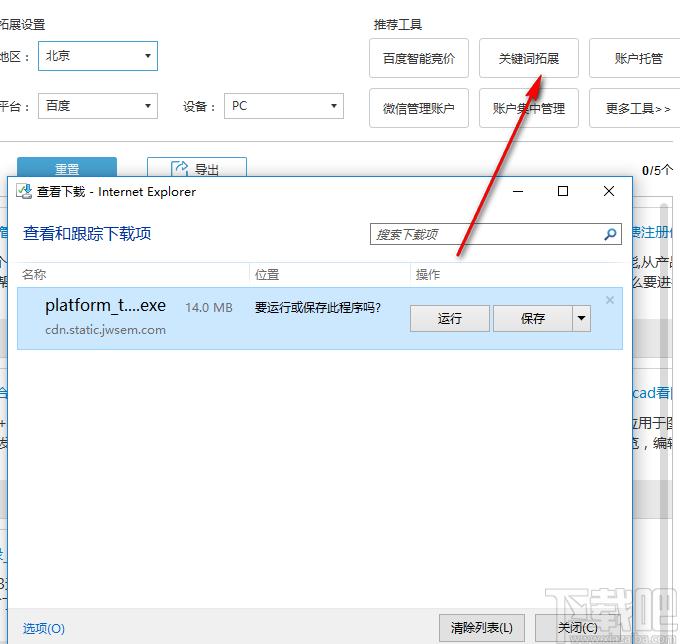Open the 设备 dropdown showing PC
This screenshot has width=680, height=644.
click(x=284, y=106)
